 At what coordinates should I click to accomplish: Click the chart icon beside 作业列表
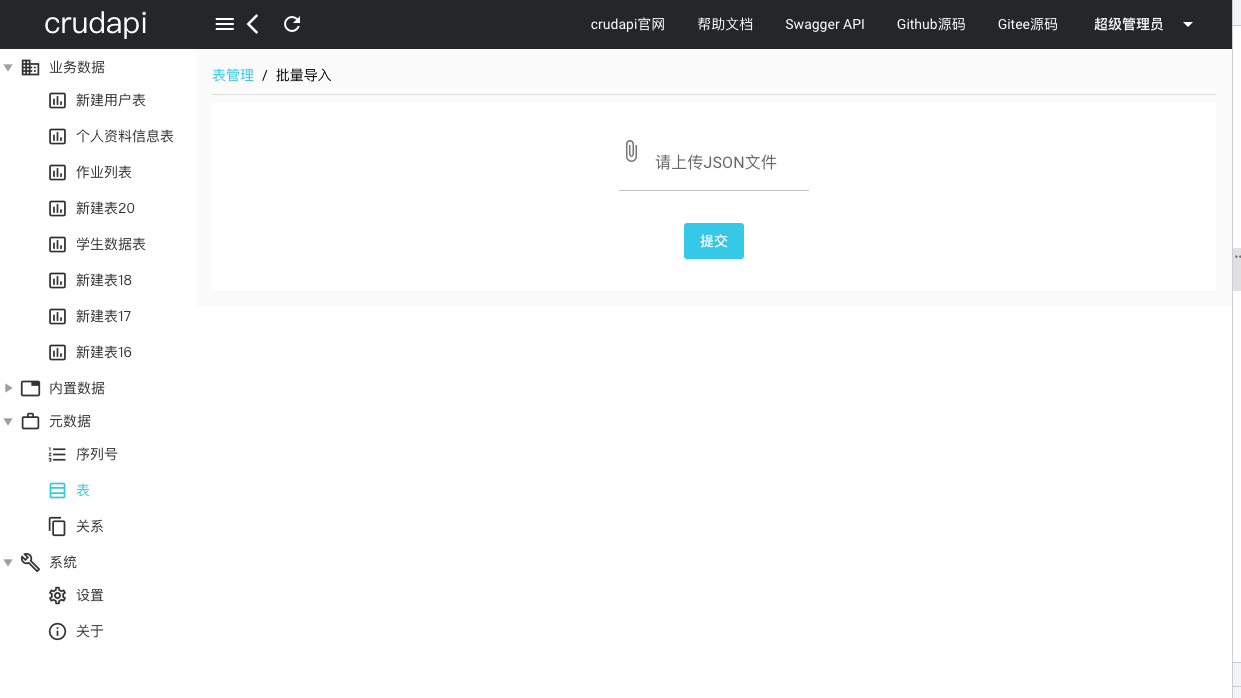pos(57,172)
